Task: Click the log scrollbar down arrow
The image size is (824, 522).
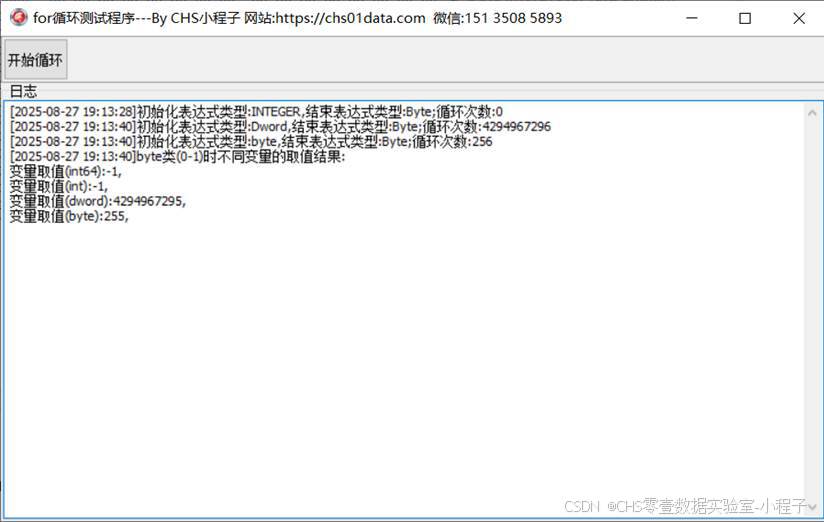Action: click(x=812, y=507)
